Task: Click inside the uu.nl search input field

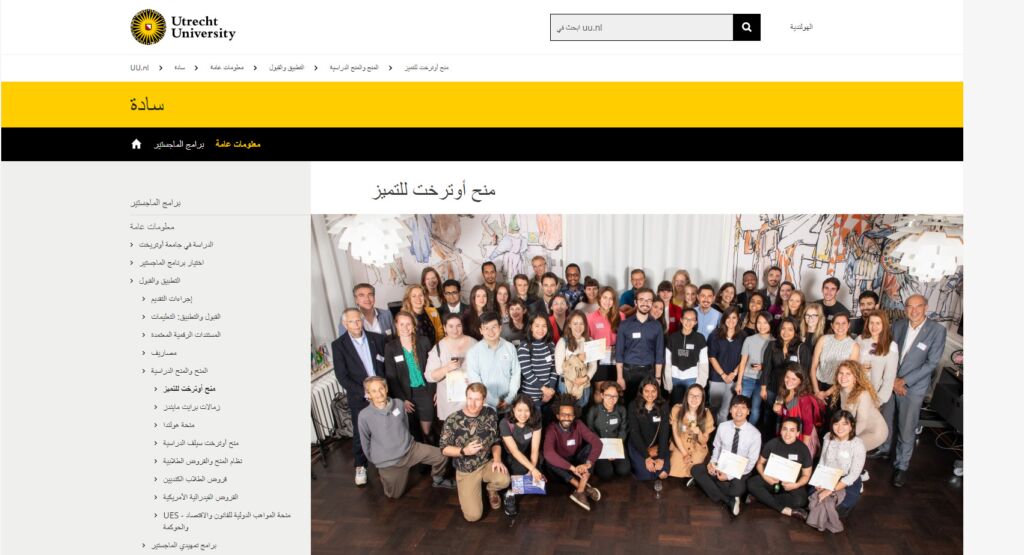Action: 641,27
